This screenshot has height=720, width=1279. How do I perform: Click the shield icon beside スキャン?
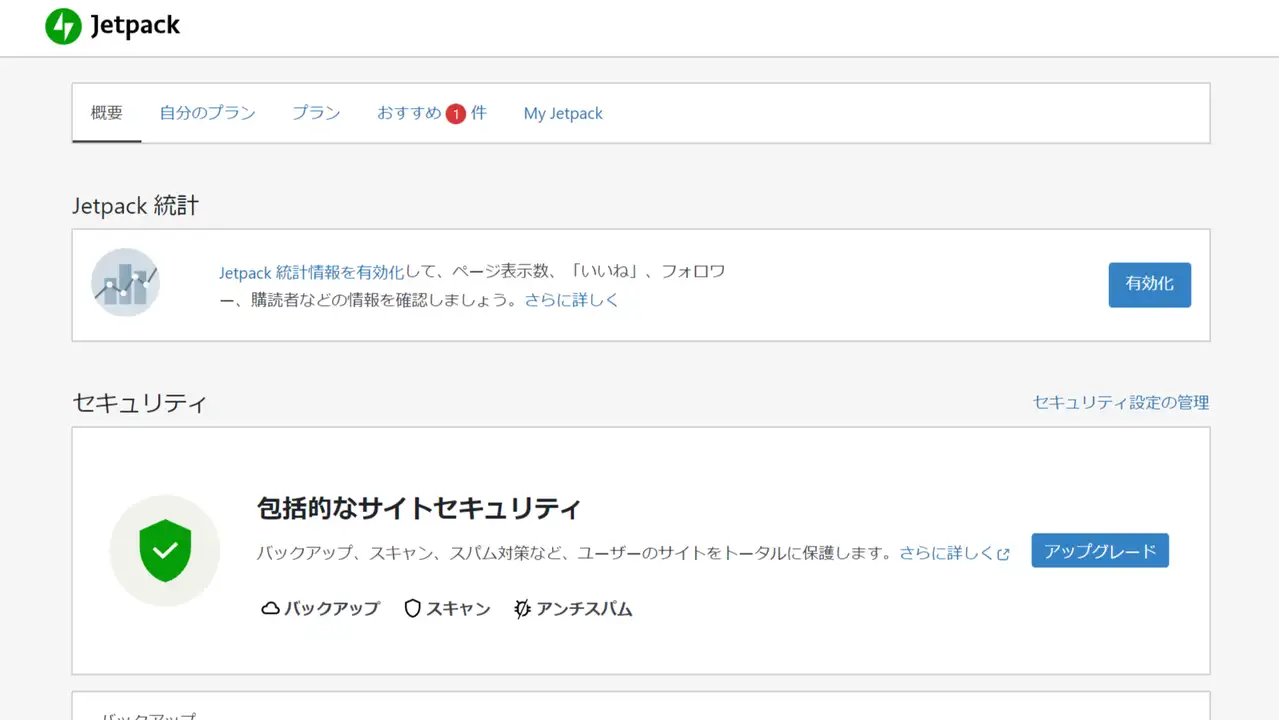pyautogui.click(x=412, y=608)
